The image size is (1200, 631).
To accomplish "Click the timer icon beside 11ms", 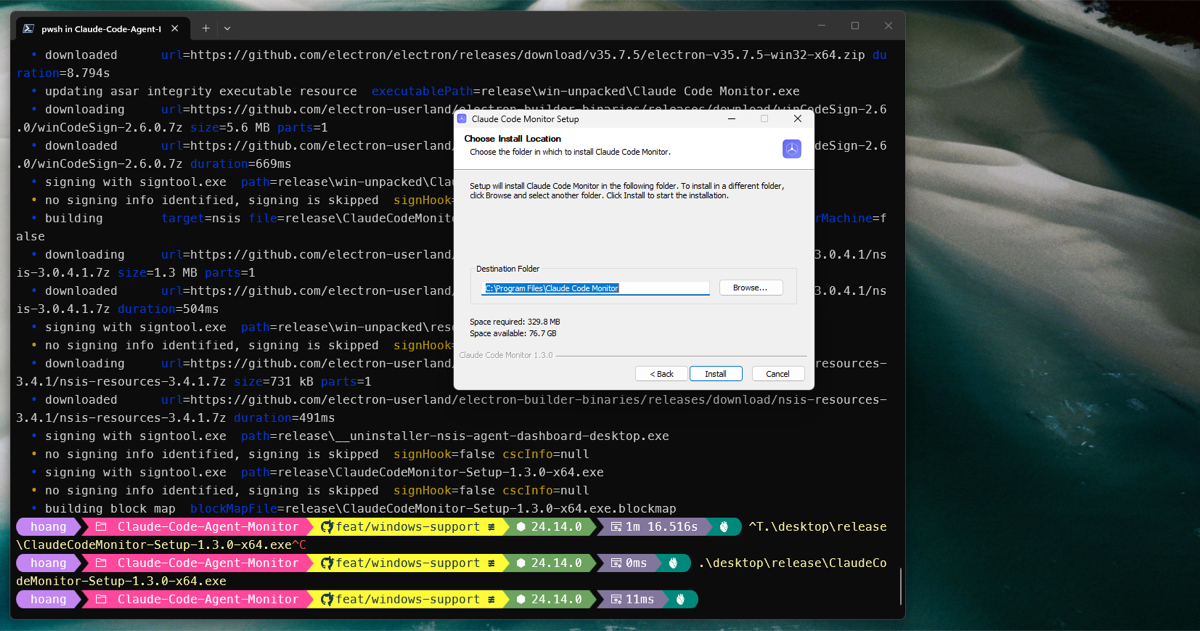I will 617,599.
